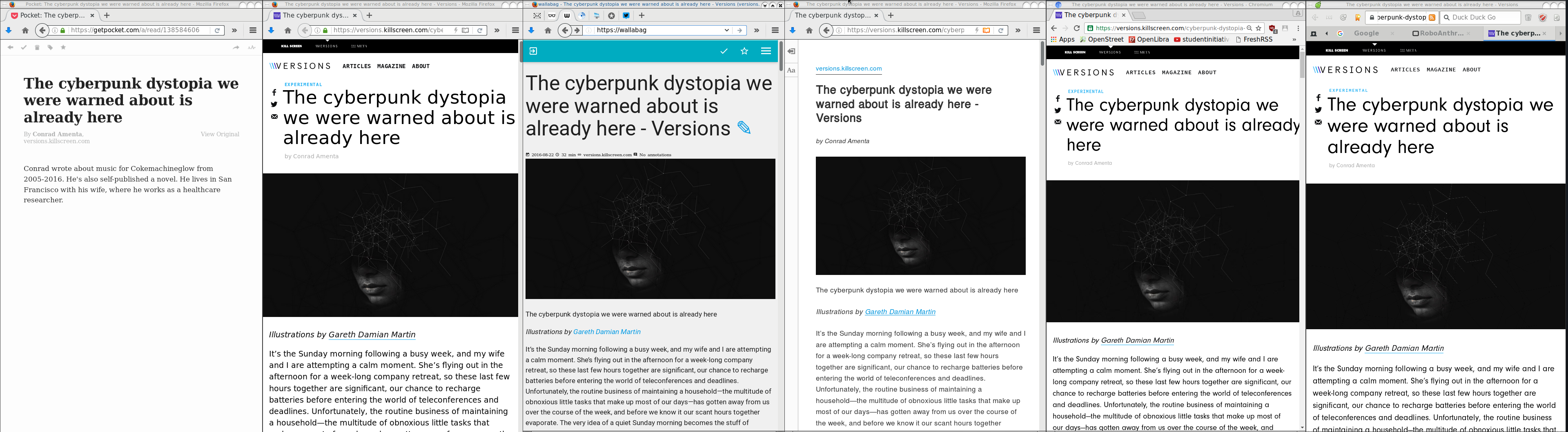Open uBlock Origin extension in Chromium

click(x=1273, y=29)
